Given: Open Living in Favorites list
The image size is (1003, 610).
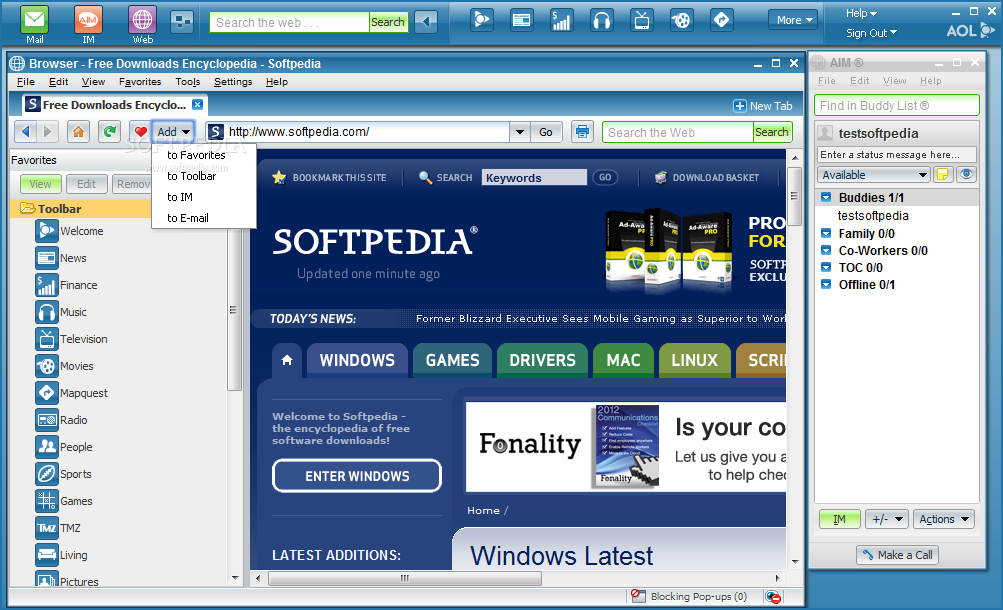Looking at the screenshot, I should (61, 554).
